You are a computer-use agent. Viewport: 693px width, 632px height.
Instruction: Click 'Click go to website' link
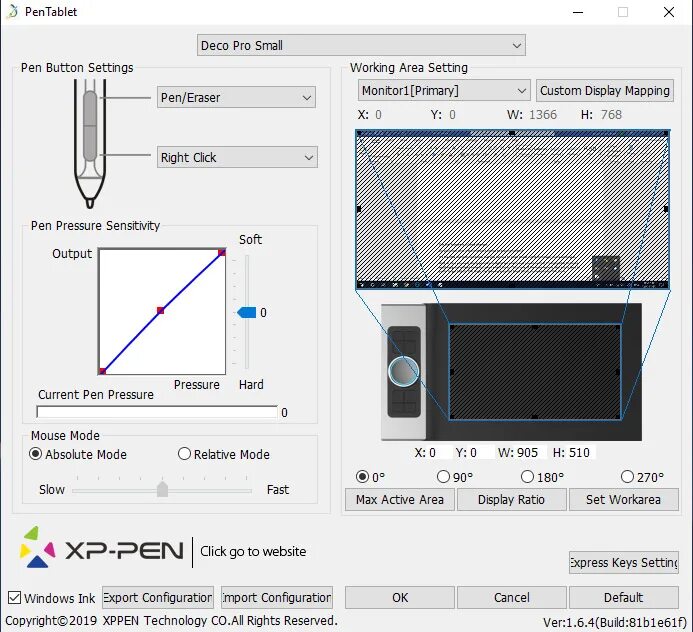click(253, 551)
